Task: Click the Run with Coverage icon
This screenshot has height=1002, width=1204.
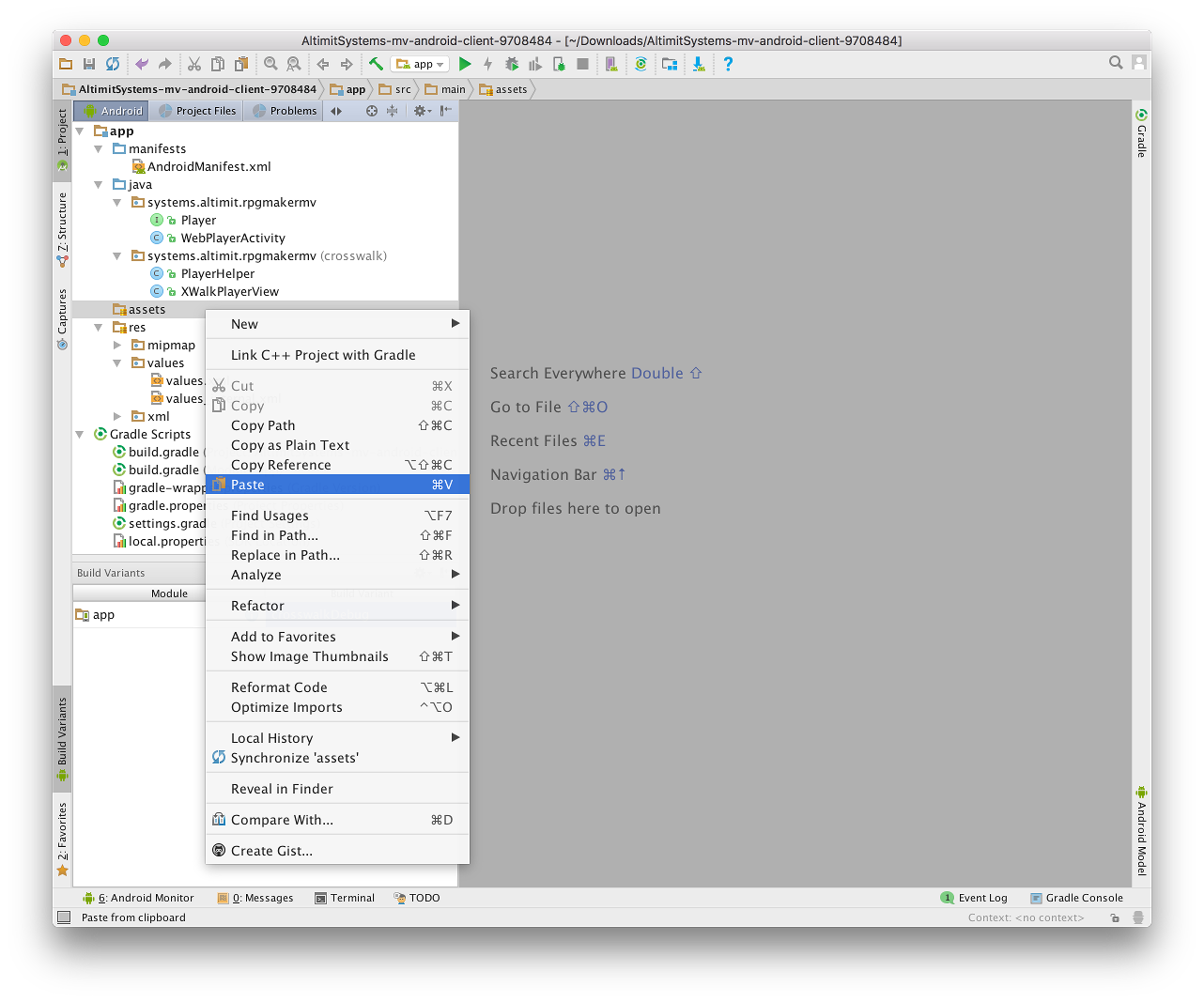Action: click(x=535, y=64)
